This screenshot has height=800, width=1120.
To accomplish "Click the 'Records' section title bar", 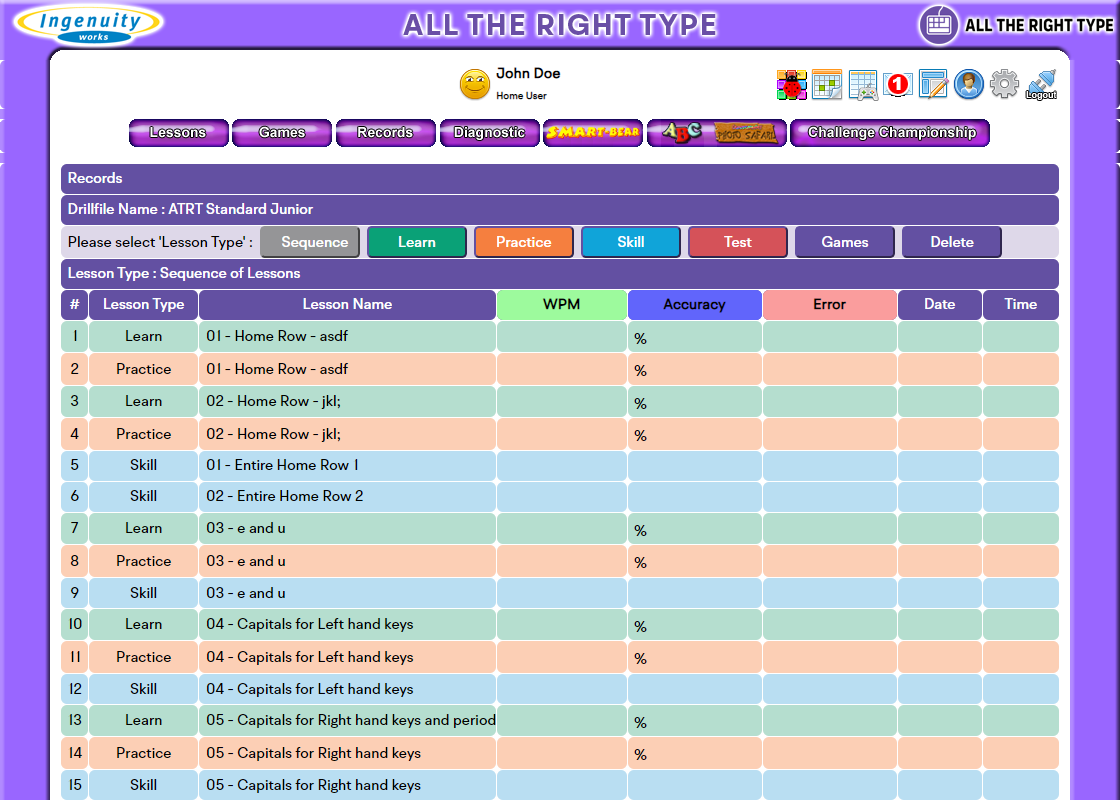I will 560,179.
